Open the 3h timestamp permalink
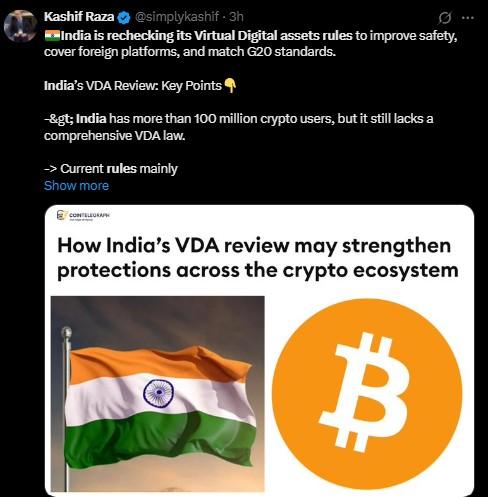 pos(236,17)
